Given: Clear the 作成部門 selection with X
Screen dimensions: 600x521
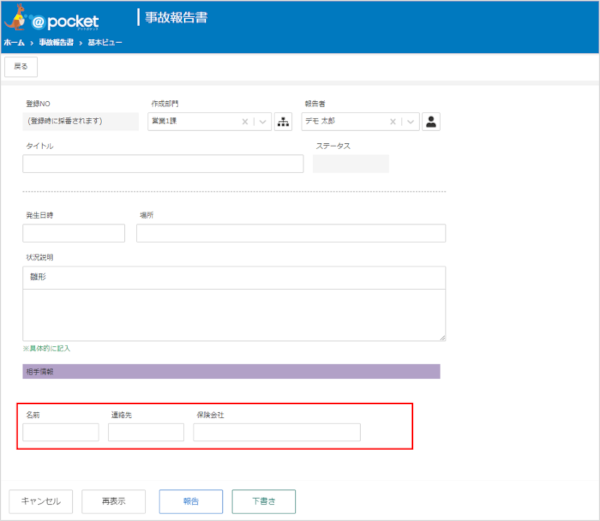Looking at the screenshot, I should [245, 122].
